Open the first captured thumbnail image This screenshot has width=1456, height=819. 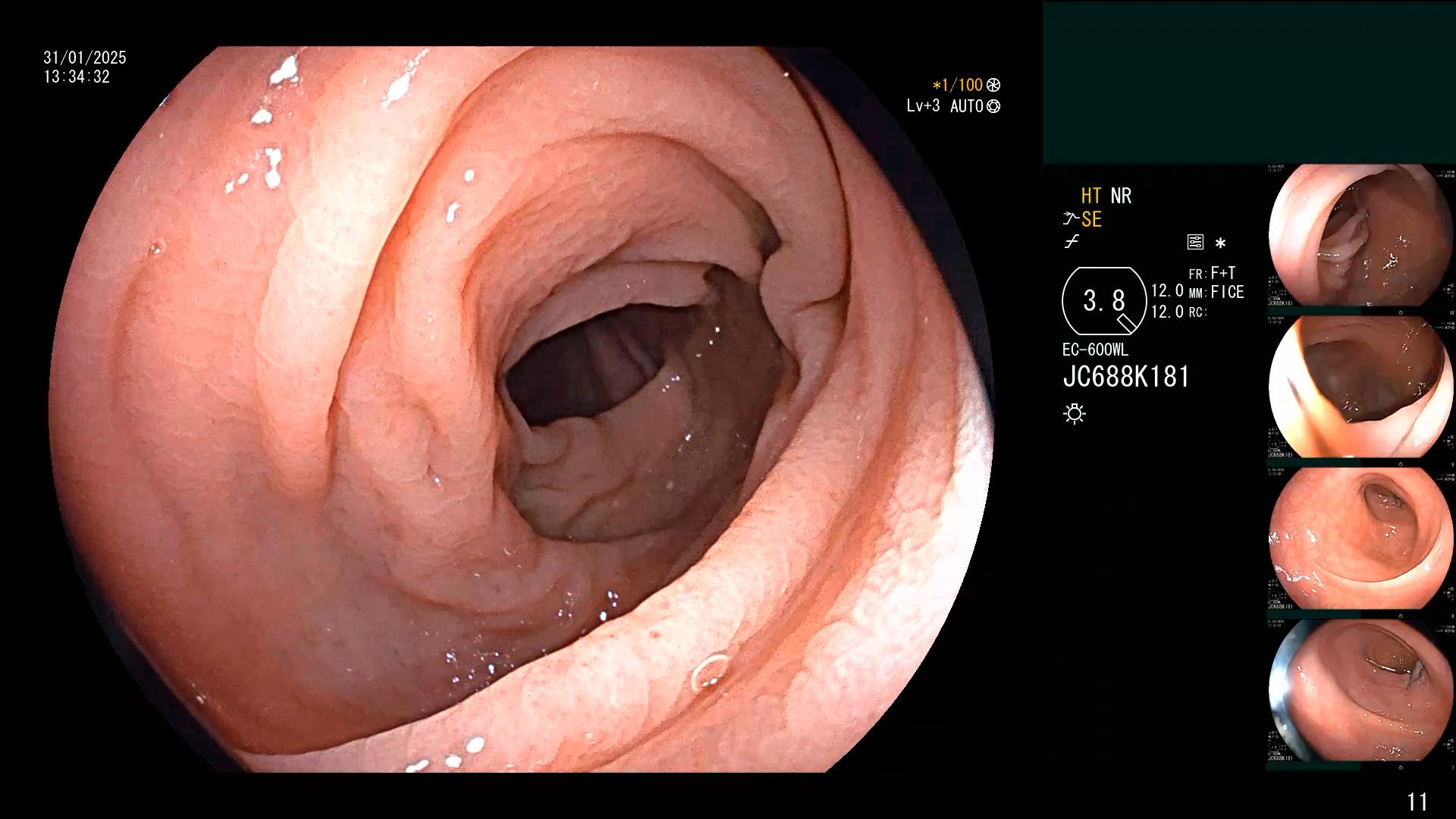coord(1360,235)
